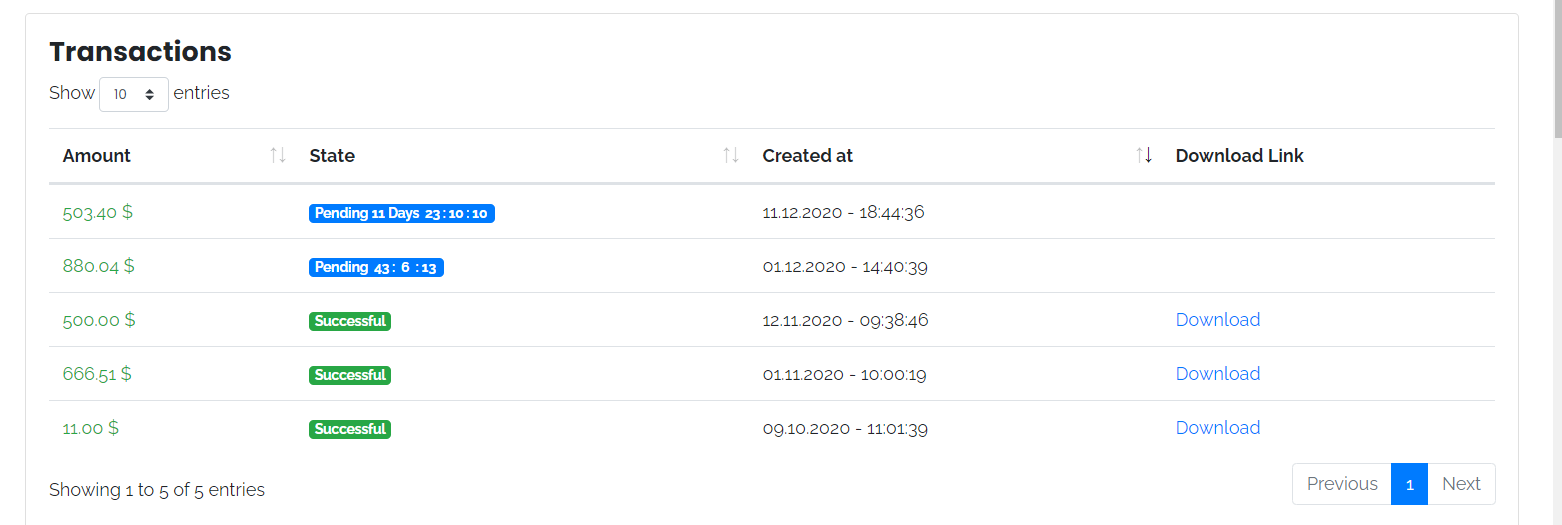The height and width of the screenshot is (525, 1562).
Task: Click the 503.40 $ amount
Action: [97, 212]
